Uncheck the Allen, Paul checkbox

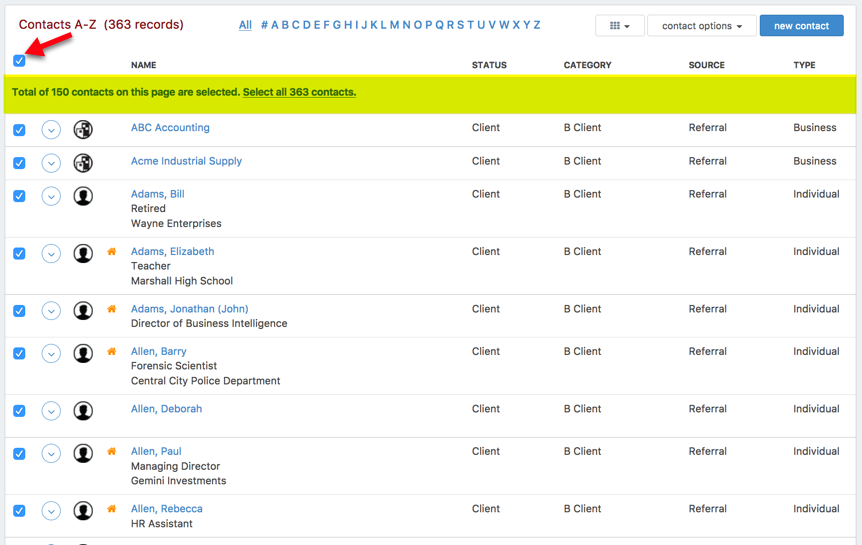tap(19, 453)
